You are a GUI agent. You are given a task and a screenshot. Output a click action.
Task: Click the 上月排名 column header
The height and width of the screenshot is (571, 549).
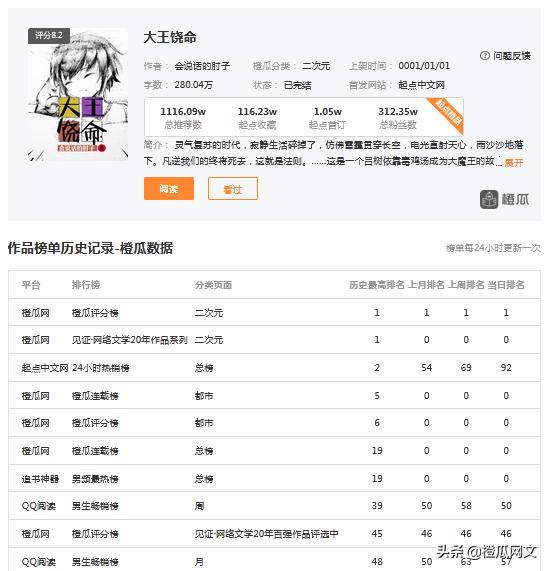coord(426,285)
